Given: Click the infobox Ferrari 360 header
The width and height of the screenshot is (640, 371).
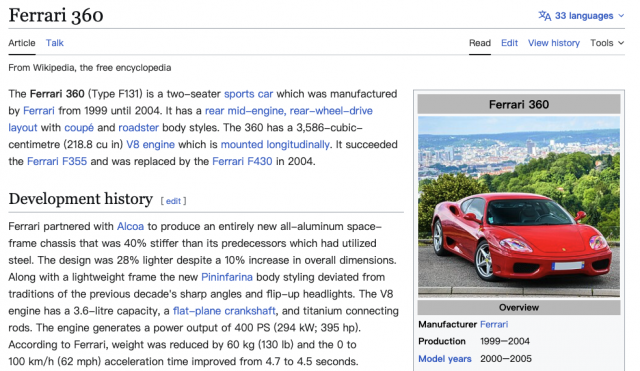Looking at the screenshot, I should (519, 104).
